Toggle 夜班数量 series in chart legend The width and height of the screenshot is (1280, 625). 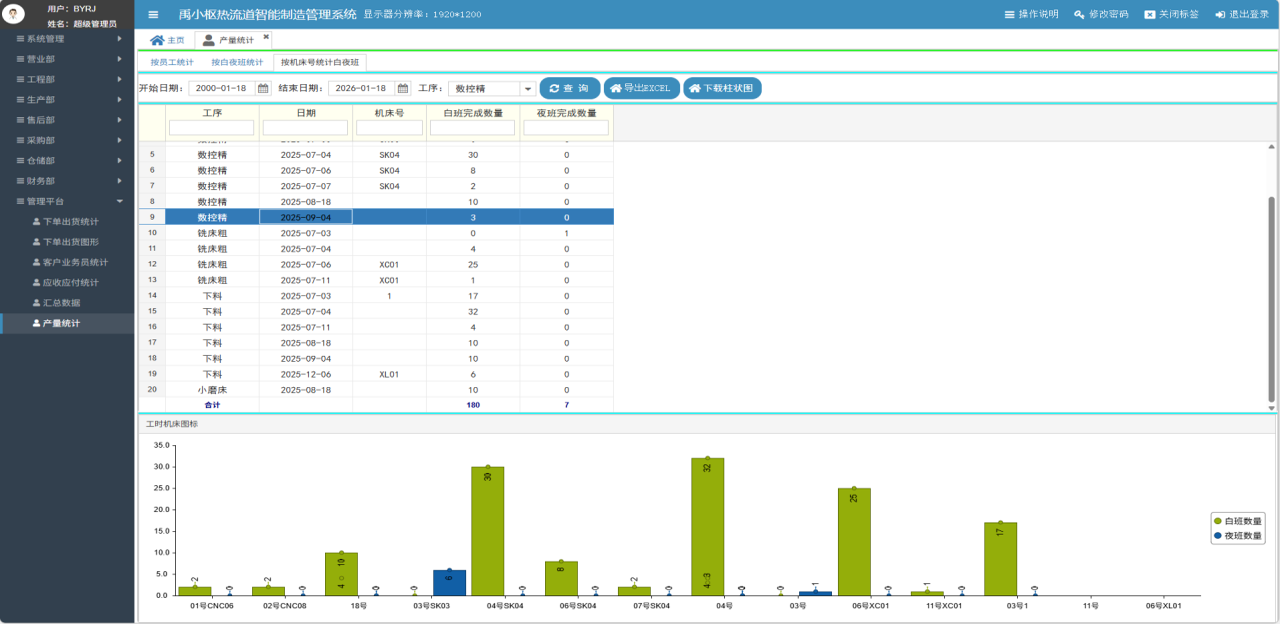pyautogui.click(x=1237, y=536)
